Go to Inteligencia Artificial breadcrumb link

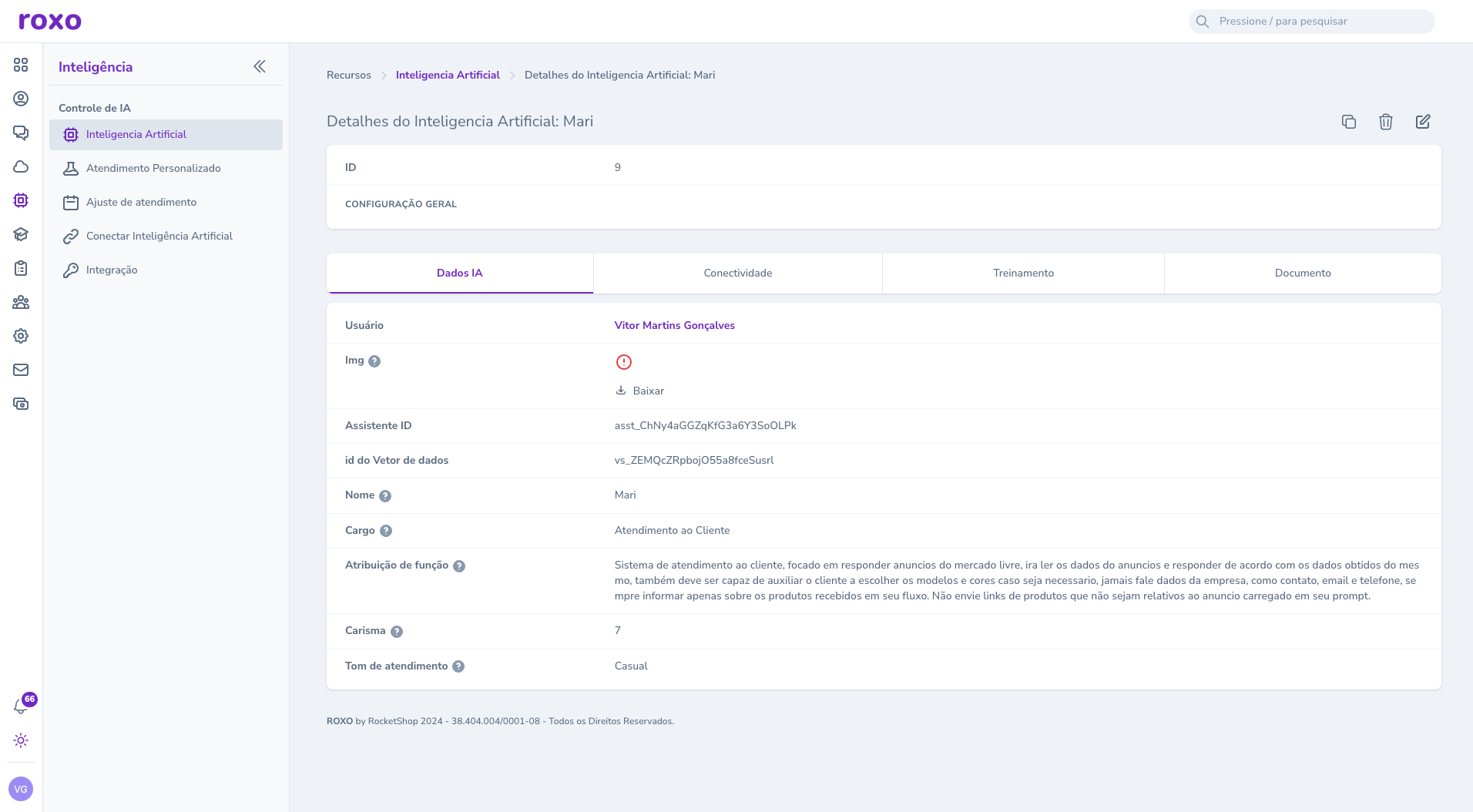(x=448, y=75)
